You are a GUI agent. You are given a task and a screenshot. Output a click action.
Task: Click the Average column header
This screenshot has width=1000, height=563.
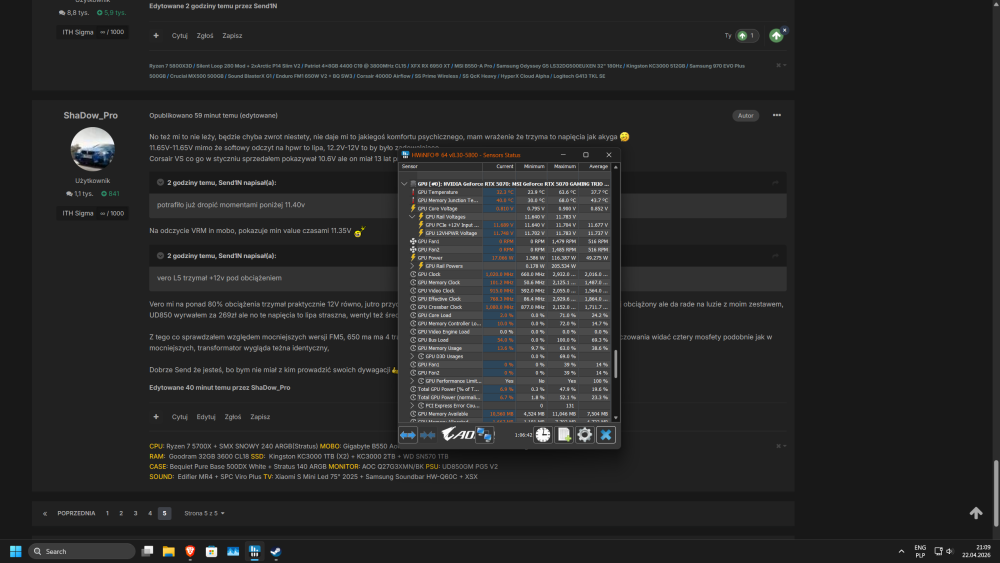[594, 166]
